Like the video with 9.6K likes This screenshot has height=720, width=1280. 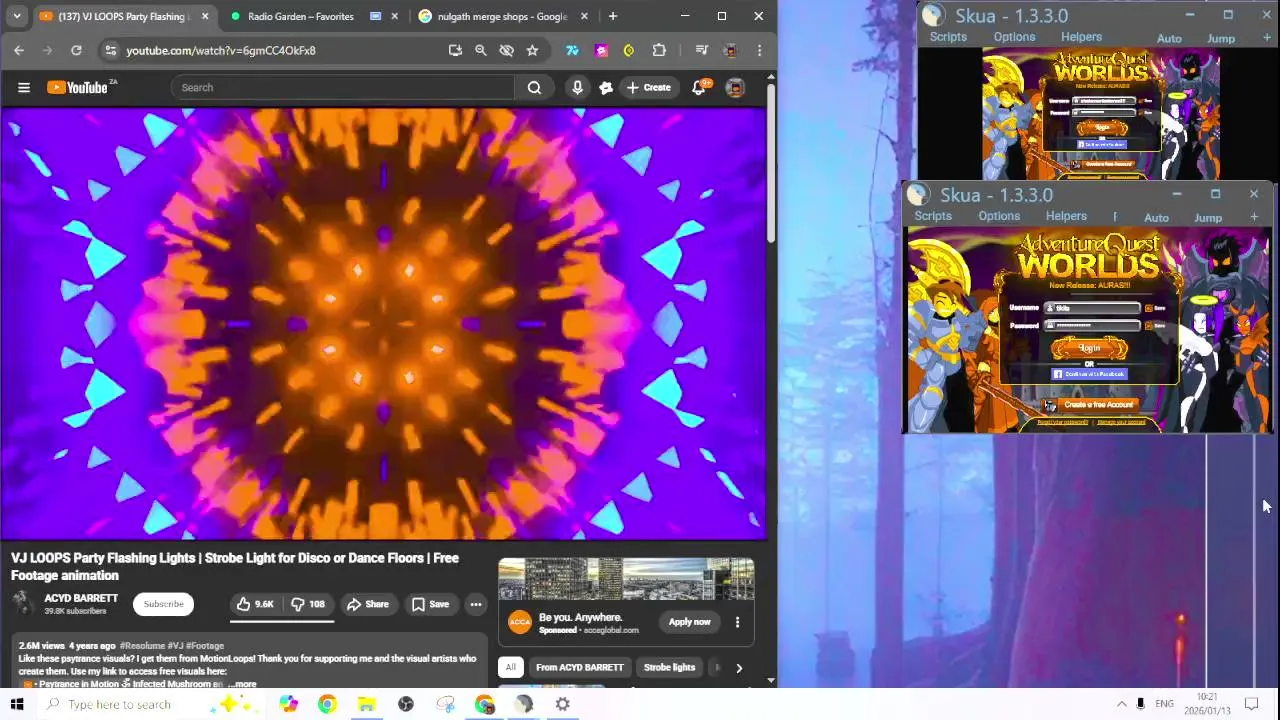tap(254, 604)
